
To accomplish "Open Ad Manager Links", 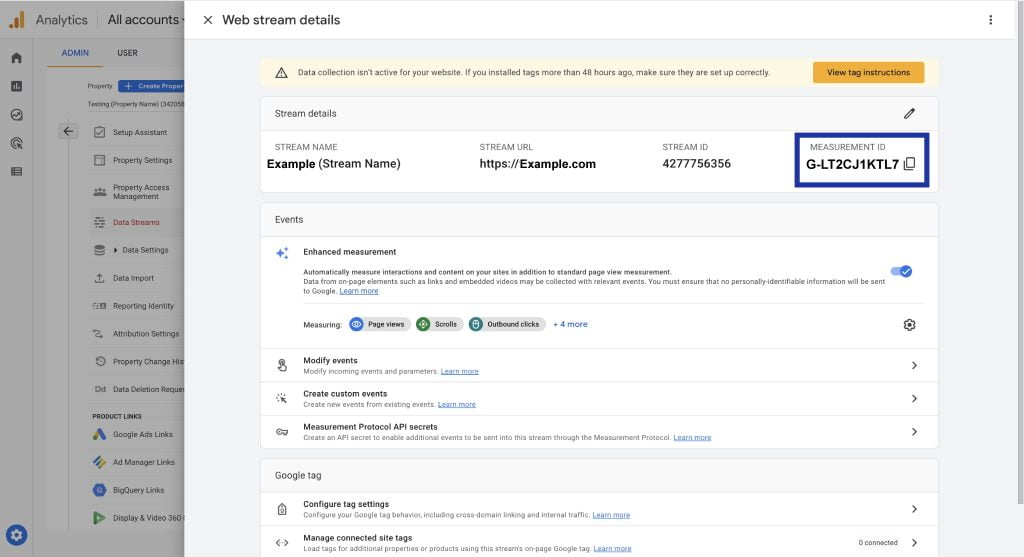I will 144,462.
